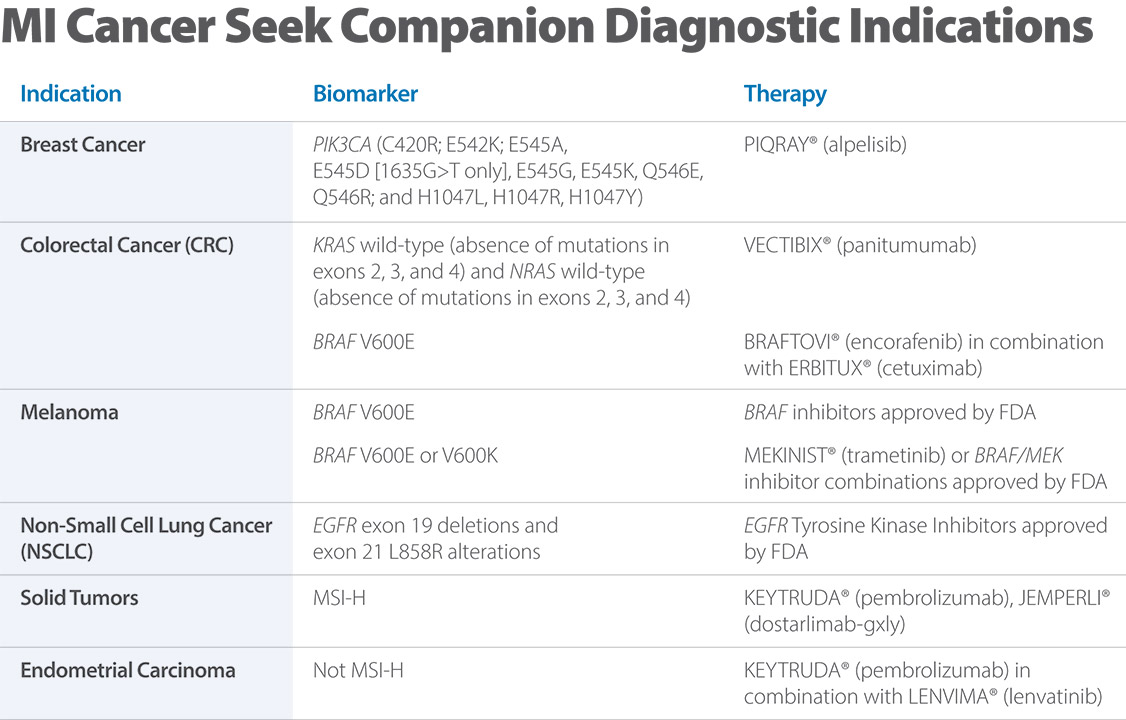The width and height of the screenshot is (1126, 720).
Task: Select the Solid Tumors row label
Action: pyautogui.click(x=79, y=598)
